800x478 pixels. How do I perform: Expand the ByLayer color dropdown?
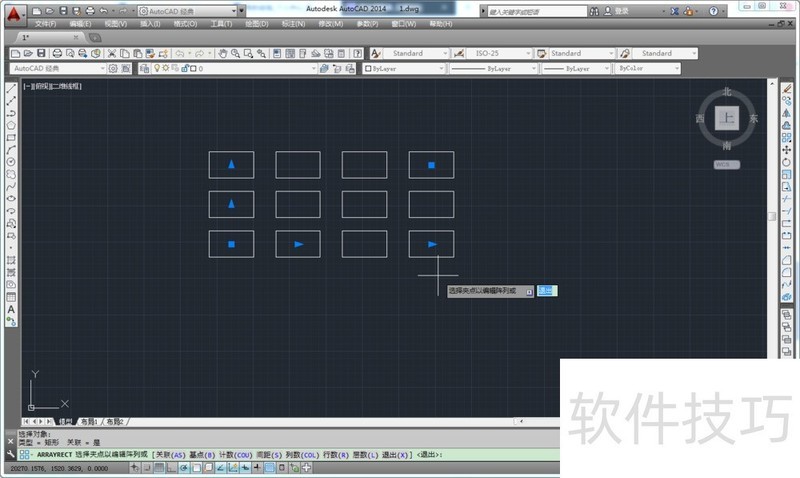point(400,69)
